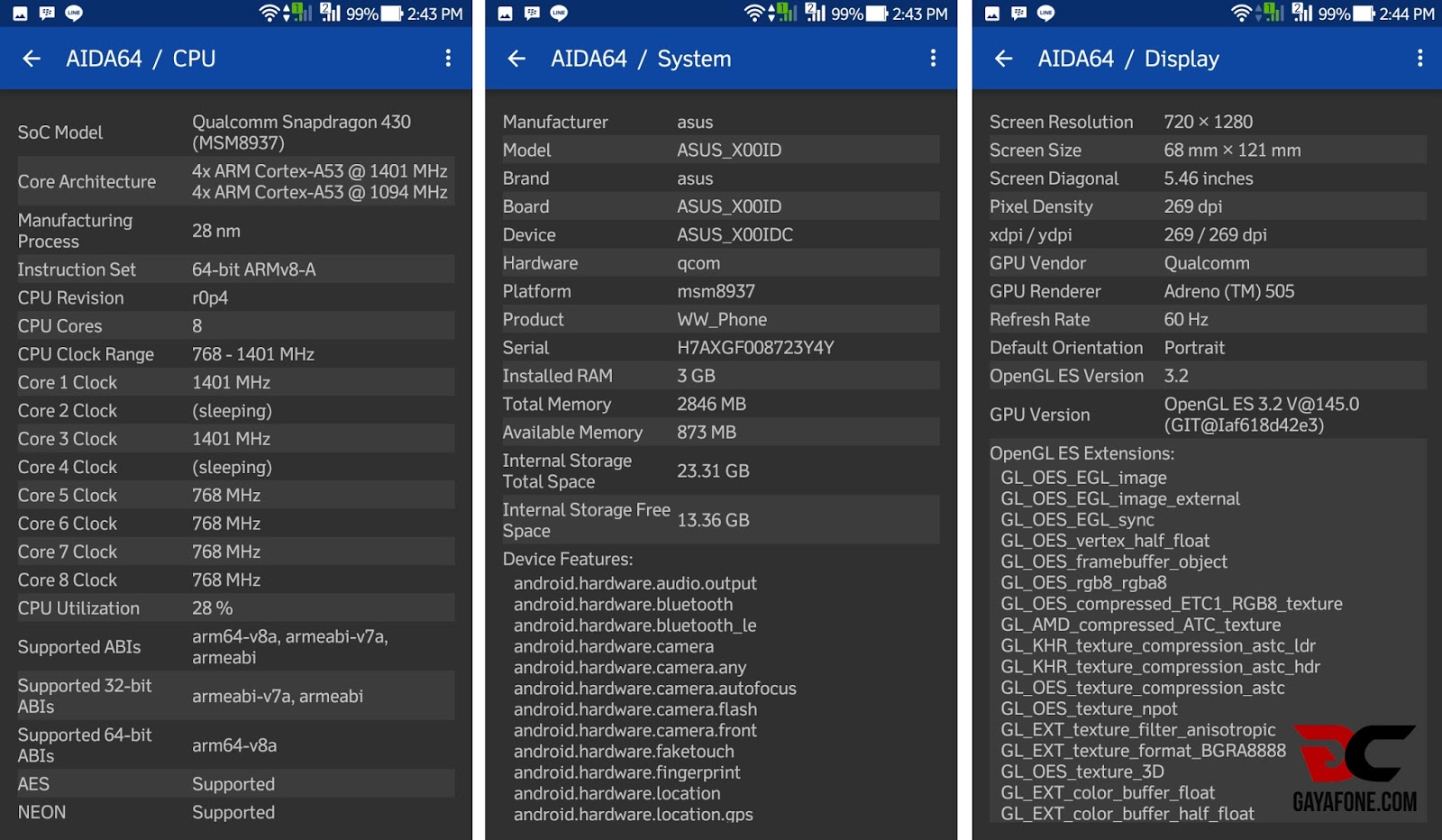Tap the picture notification icon above the Display screen
The width and height of the screenshot is (1442, 840).
click(x=992, y=14)
